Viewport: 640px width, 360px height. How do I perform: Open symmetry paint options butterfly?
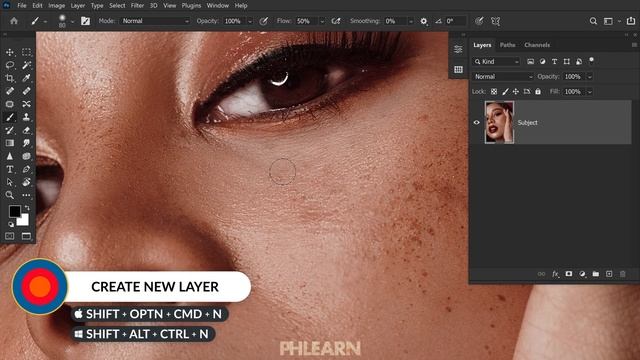point(496,21)
